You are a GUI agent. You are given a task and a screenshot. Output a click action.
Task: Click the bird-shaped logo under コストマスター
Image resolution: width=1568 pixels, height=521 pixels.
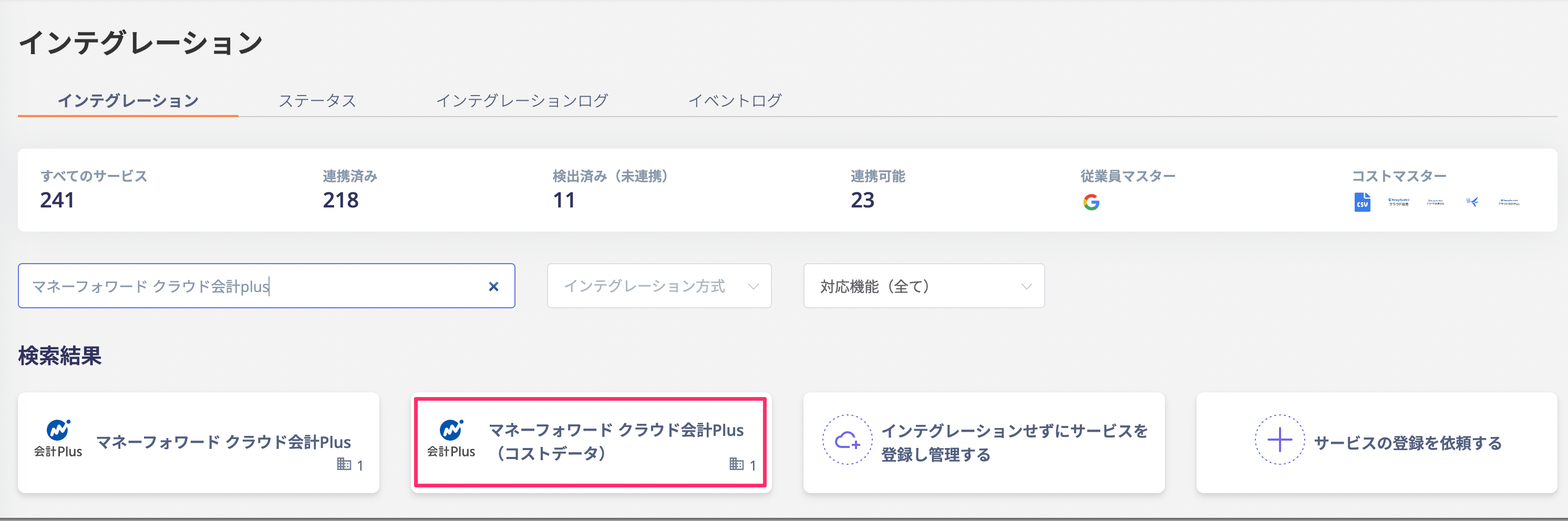click(1472, 202)
